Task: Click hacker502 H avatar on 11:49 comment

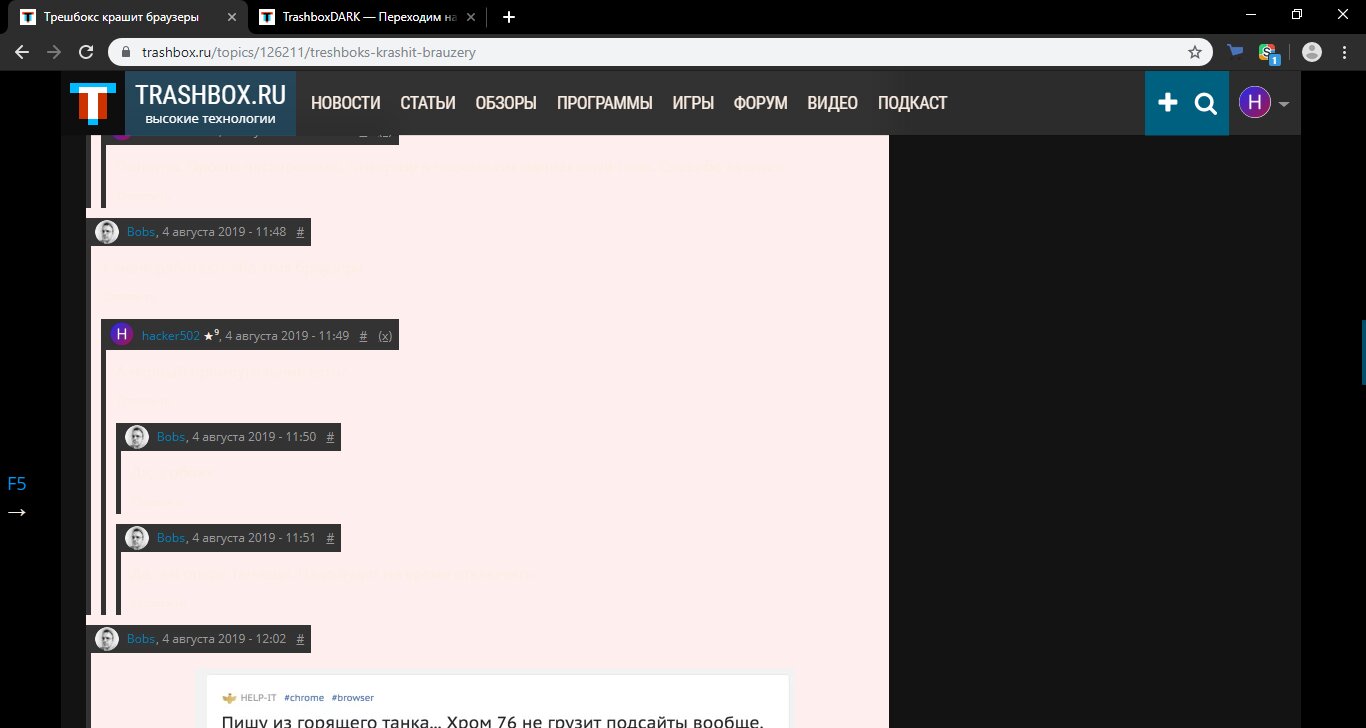Action: [x=122, y=335]
